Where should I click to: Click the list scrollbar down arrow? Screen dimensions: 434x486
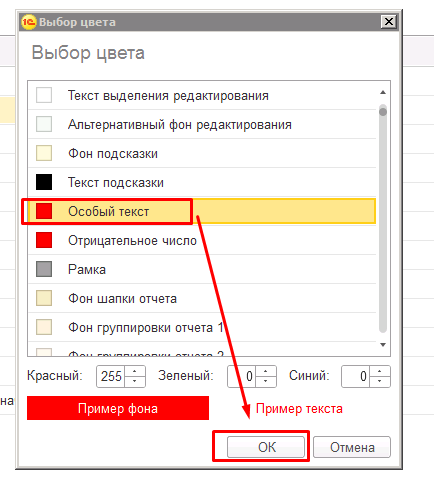(383, 345)
